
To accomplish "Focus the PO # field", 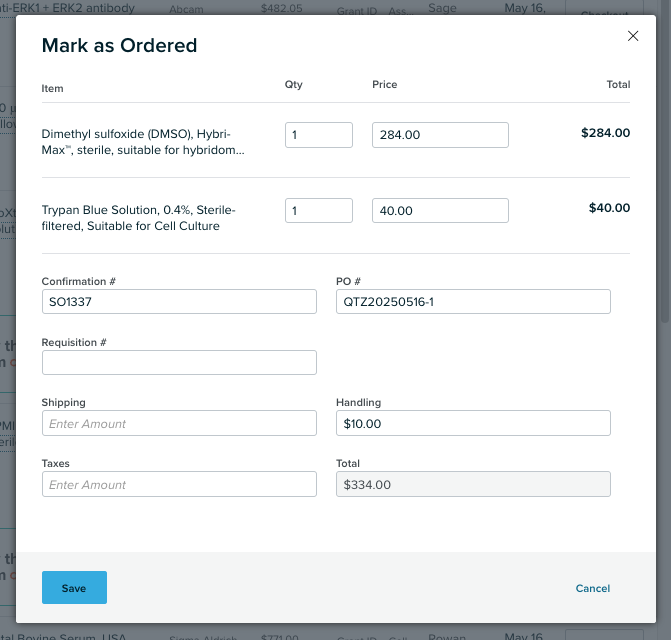I will coord(473,302).
